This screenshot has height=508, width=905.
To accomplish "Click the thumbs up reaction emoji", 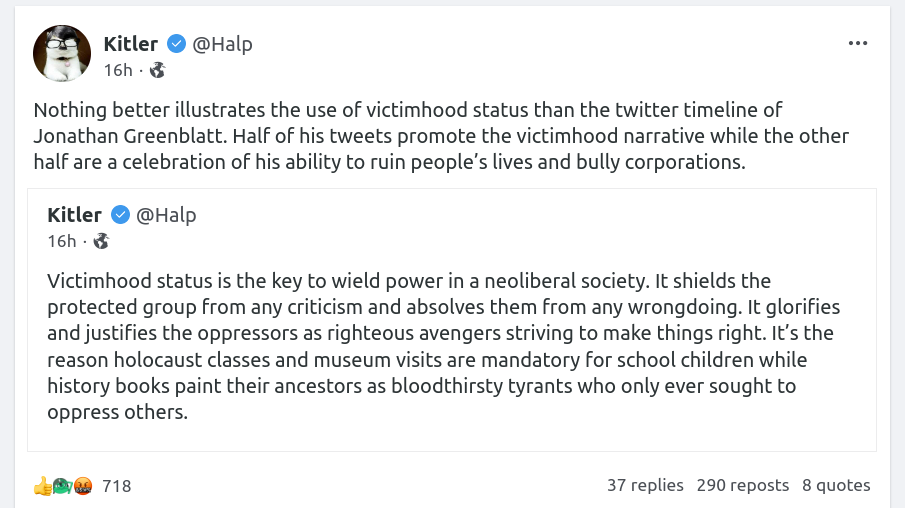I will coord(43,486).
